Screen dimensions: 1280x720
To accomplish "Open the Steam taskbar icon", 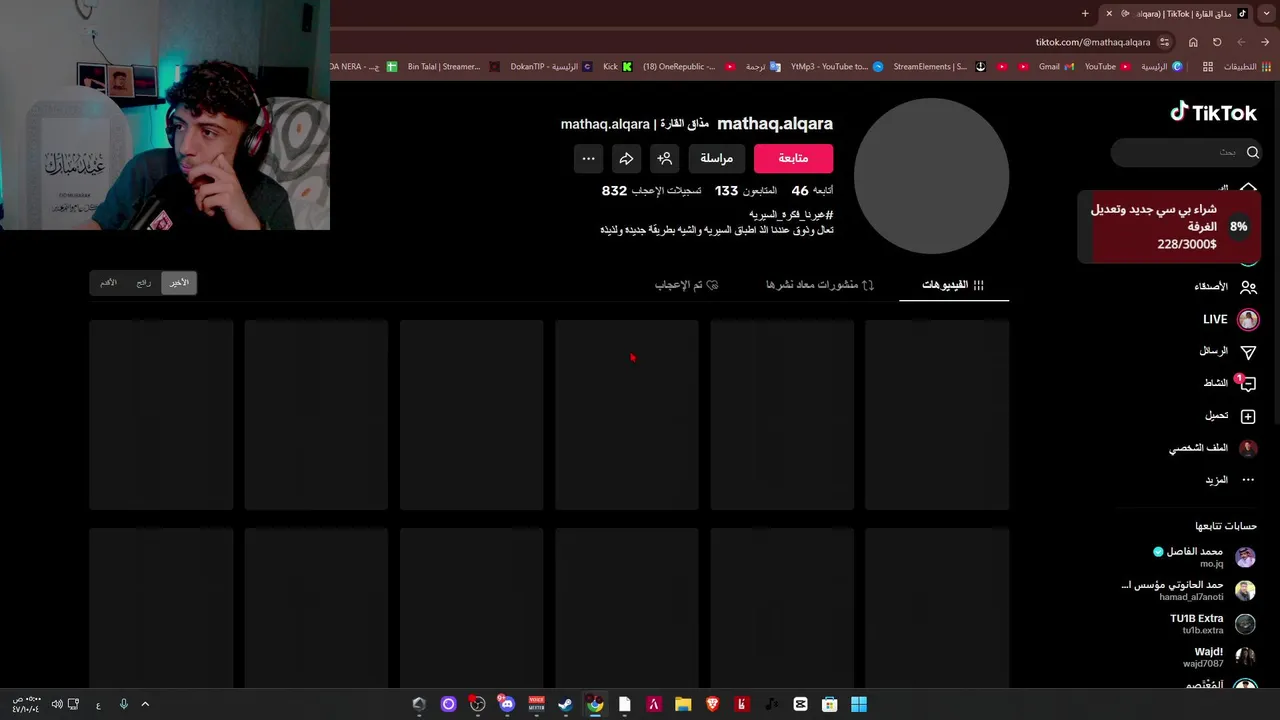I will point(566,704).
